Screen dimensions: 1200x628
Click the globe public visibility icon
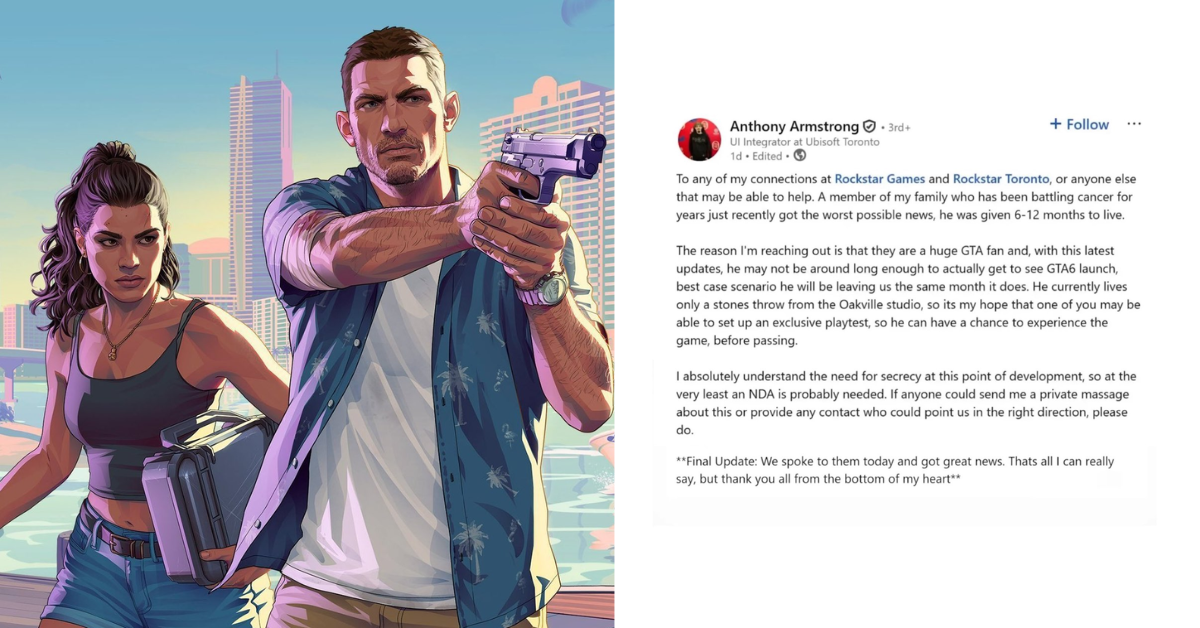tap(799, 156)
